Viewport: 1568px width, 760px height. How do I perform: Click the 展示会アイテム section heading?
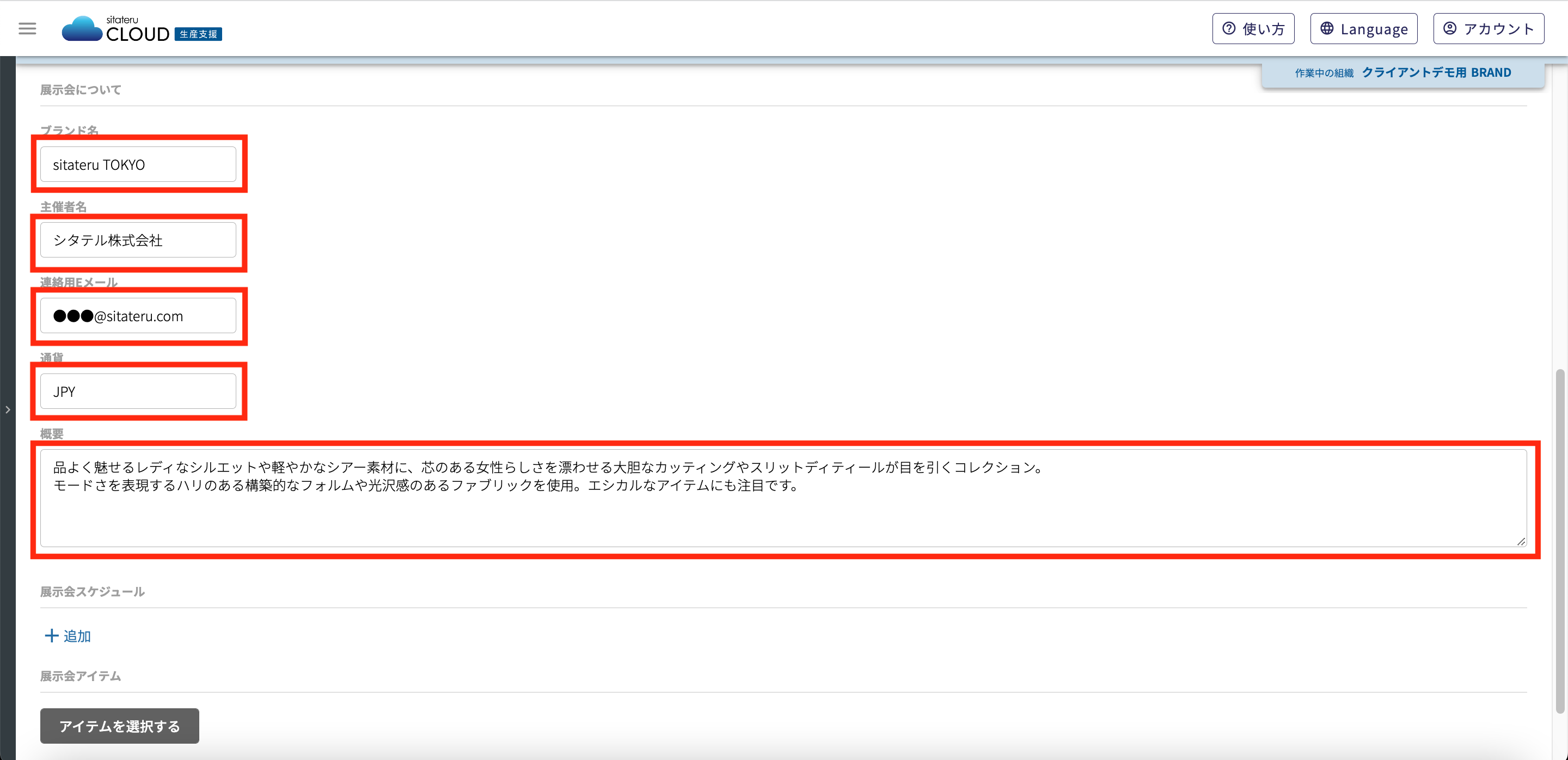pyautogui.click(x=81, y=676)
